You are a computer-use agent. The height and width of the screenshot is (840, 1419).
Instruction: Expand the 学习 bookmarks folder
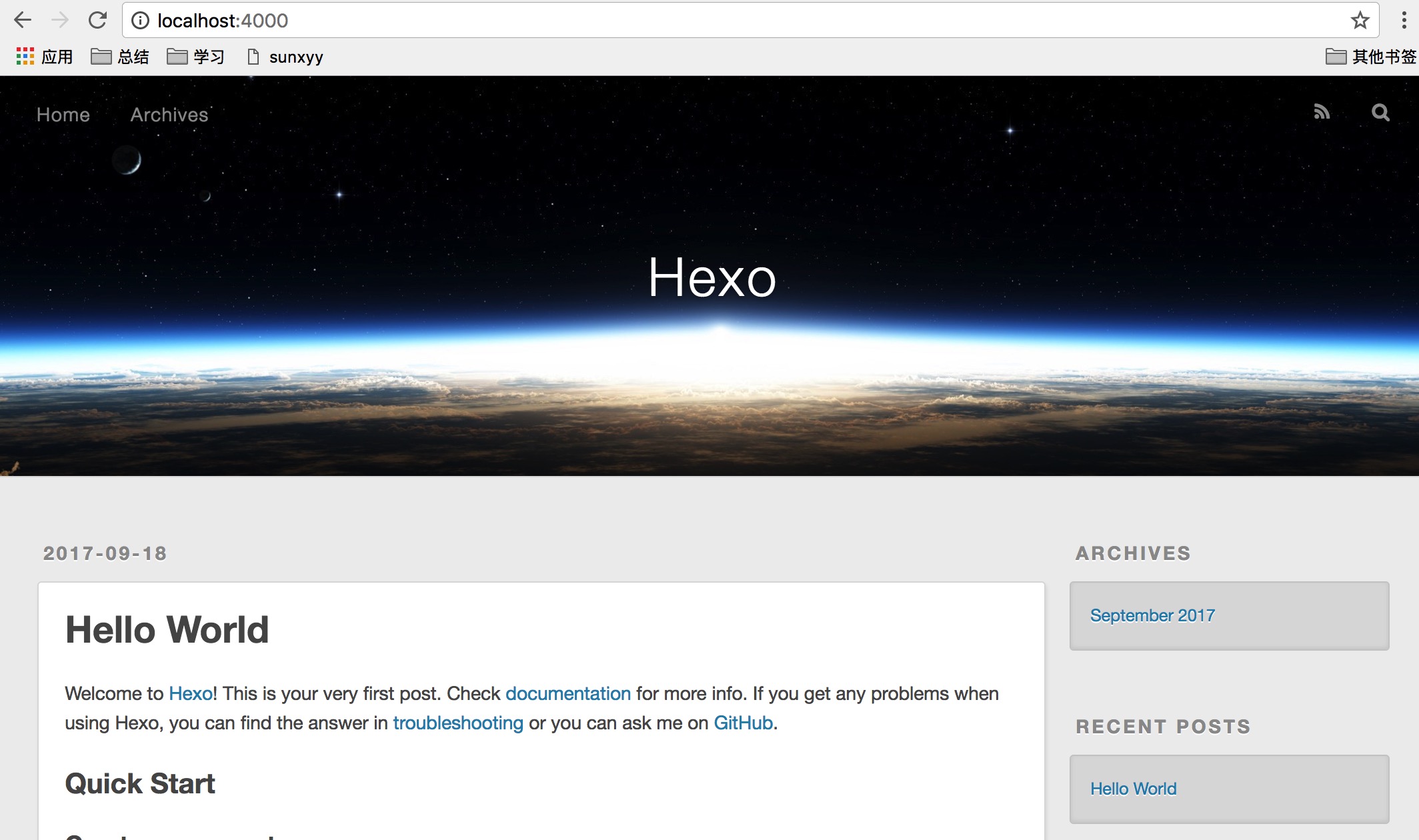coord(196,57)
